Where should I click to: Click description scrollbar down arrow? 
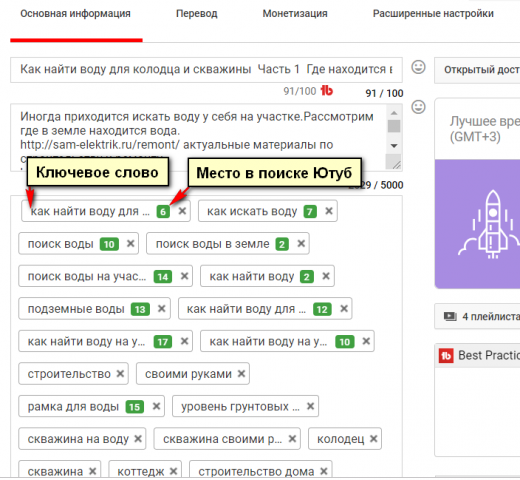point(394,146)
